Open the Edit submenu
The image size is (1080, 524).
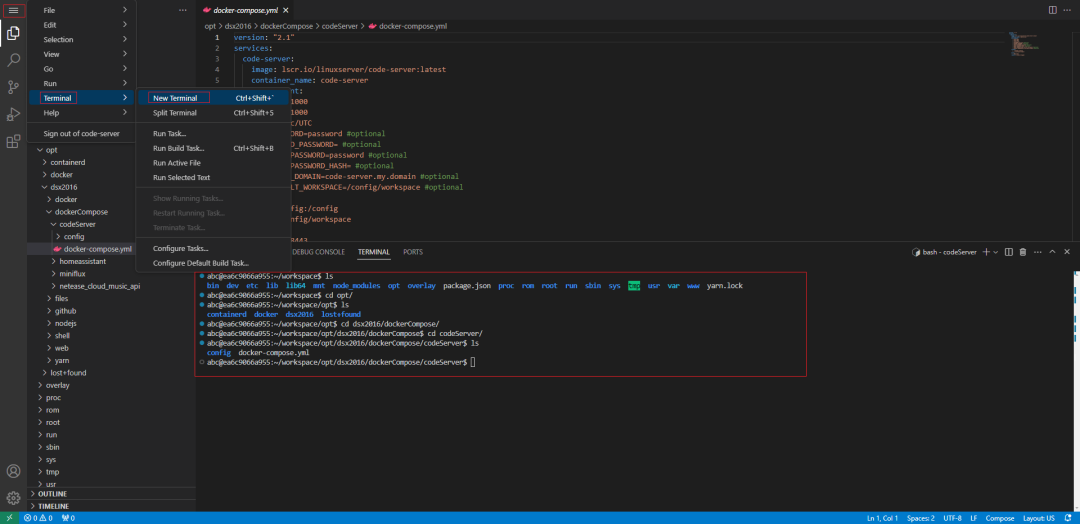tap(81, 25)
